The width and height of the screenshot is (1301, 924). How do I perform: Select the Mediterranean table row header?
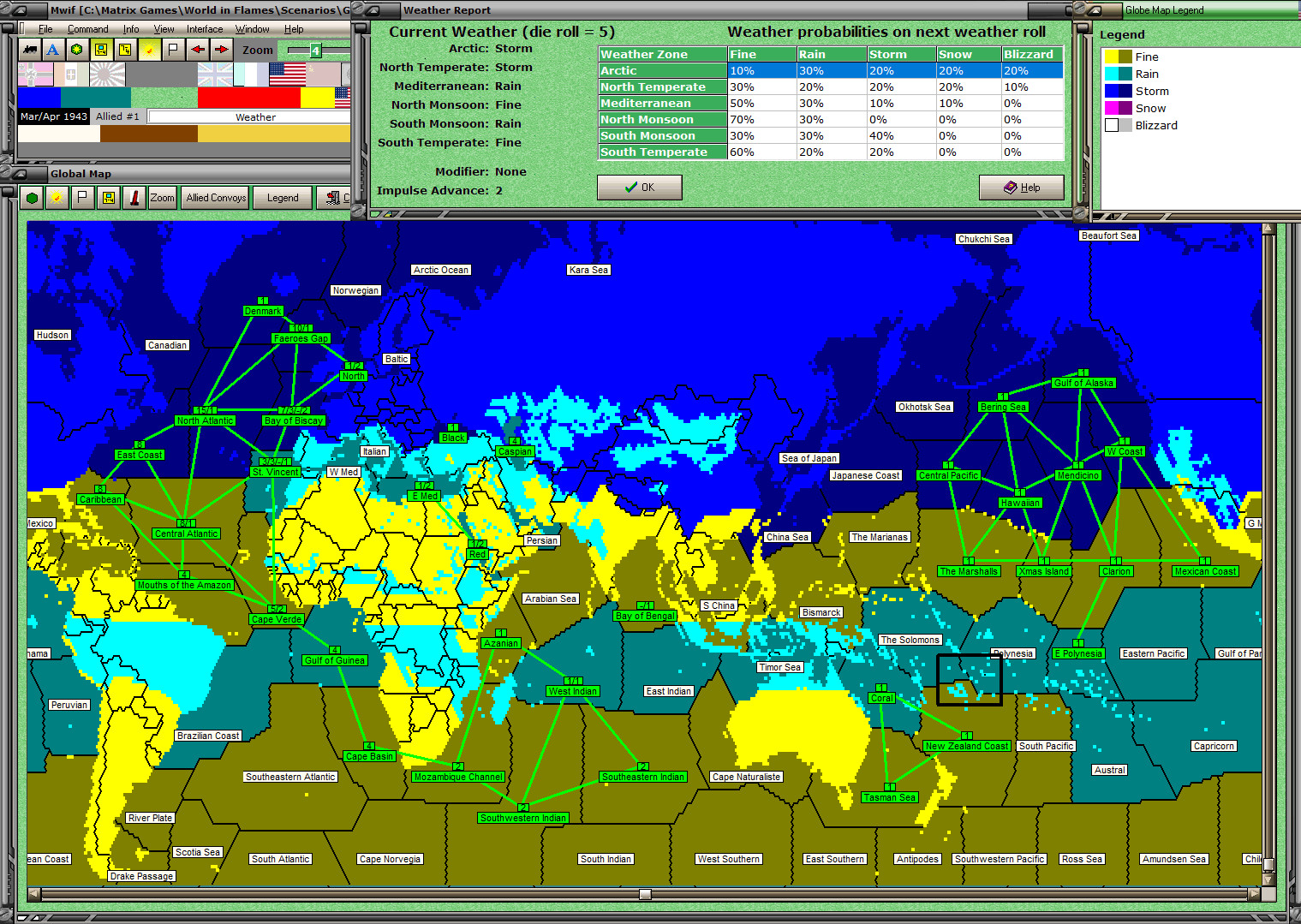pyautogui.click(x=662, y=104)
